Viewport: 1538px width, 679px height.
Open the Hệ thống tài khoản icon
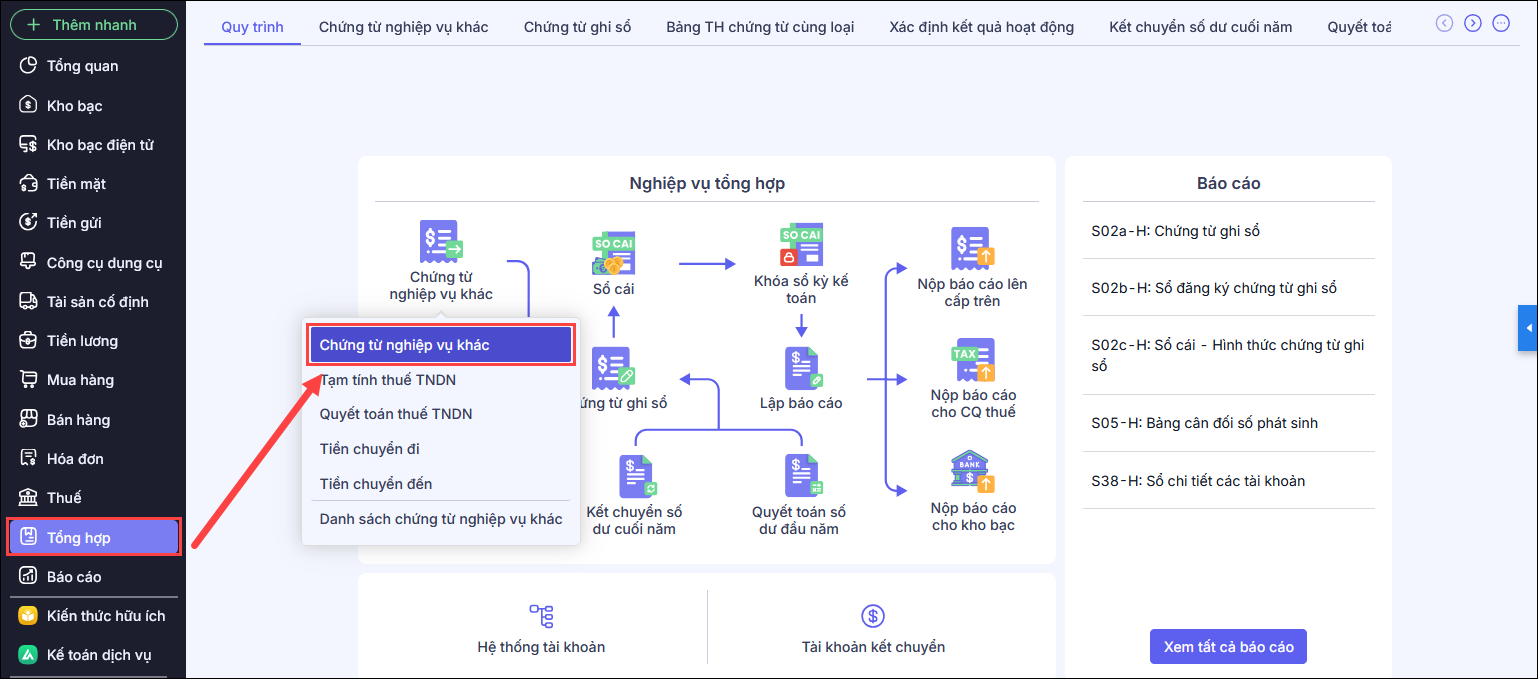click(x=541, y=616)
